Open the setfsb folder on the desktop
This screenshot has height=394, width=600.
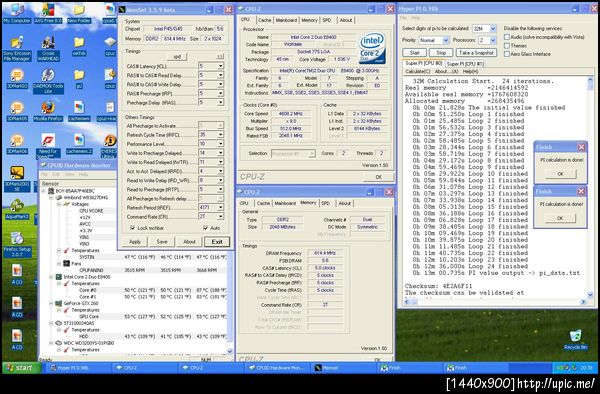pyautogui.click(x=79, y=46)
